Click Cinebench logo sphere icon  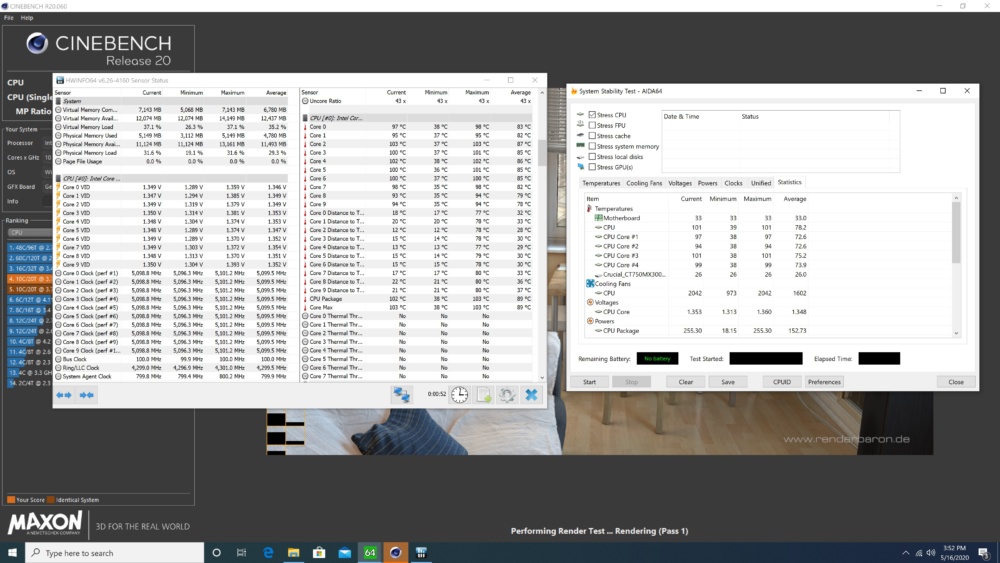click(x=37, y=43)
